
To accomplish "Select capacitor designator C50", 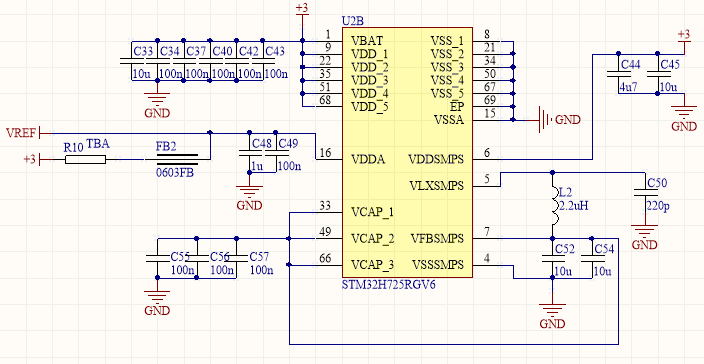I will (657, 183).
